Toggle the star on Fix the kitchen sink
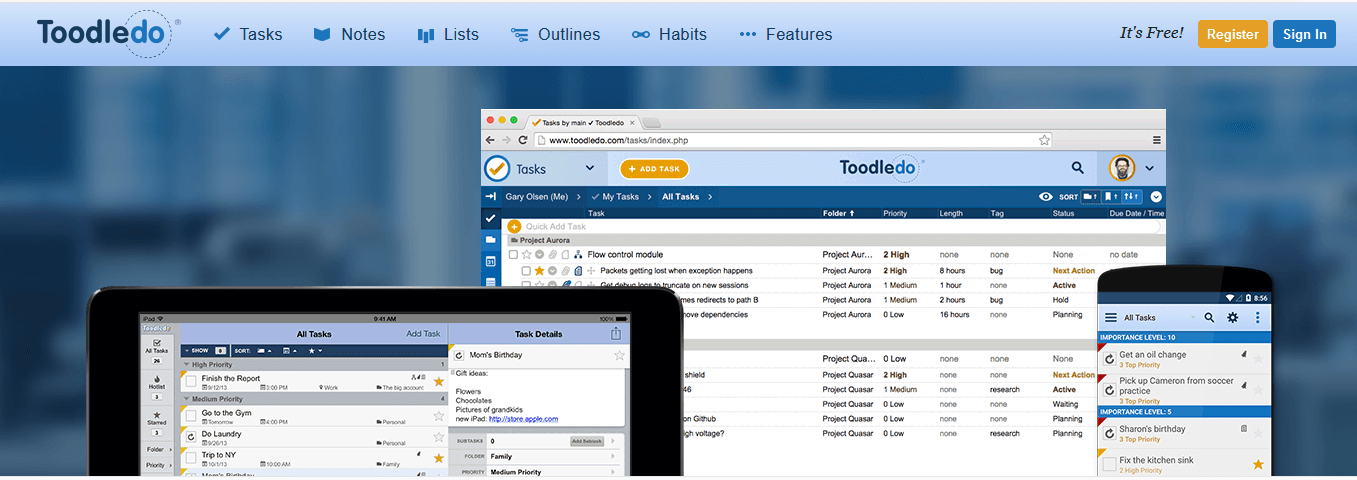The height and width of the screenshot is (480, 1357). coord(1258,464)
